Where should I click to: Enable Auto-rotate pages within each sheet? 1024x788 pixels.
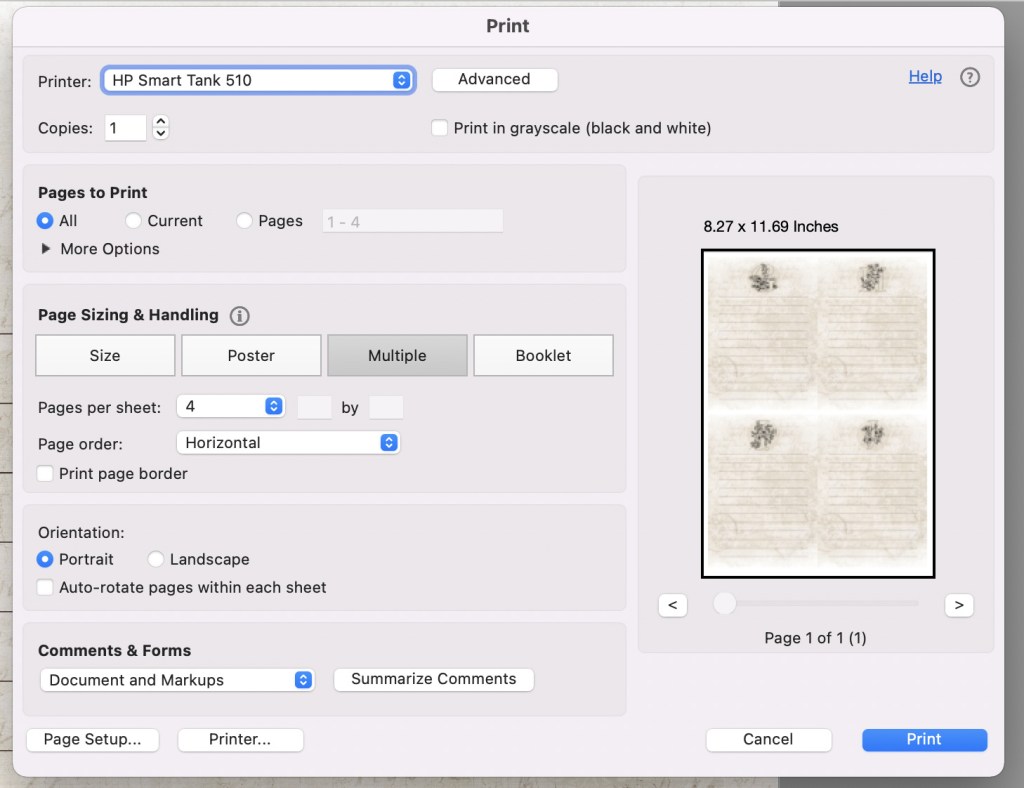pos(45,588)
